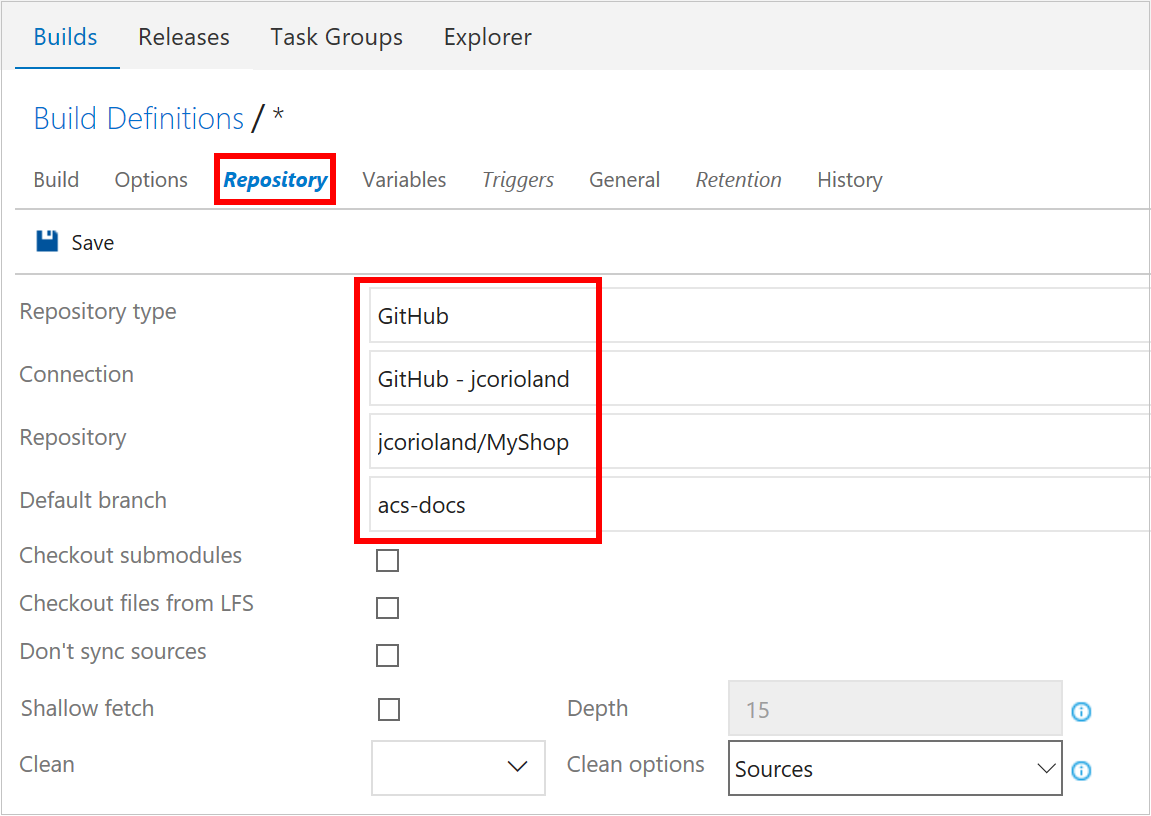Check the Checkout files from LFS option
The image size is (1151, 816).
click(388, 607)
